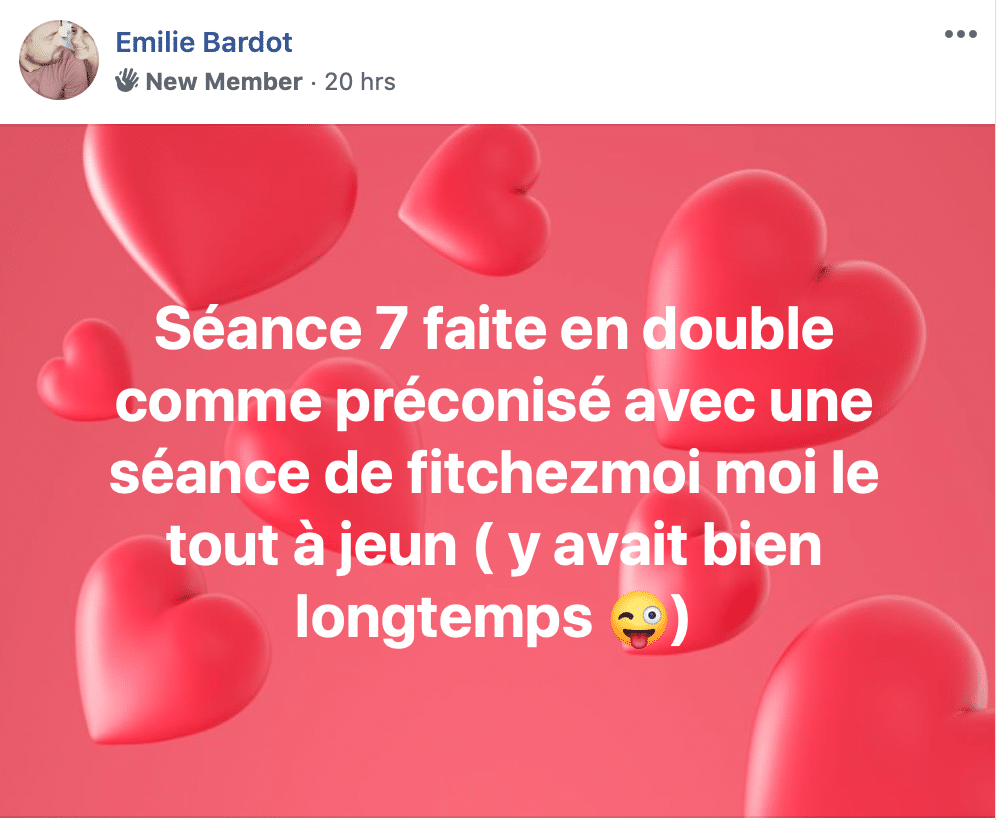Screen dimensions: 996x820
Task: Click the phrase 'tout à jeun'
Action: [312, 545]
